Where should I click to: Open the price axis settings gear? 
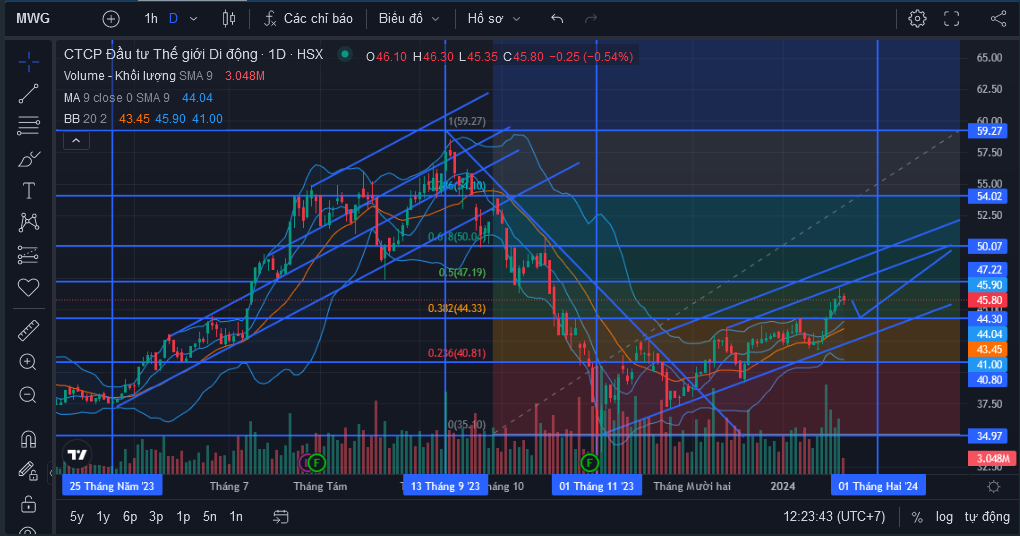tap(993, 487)
